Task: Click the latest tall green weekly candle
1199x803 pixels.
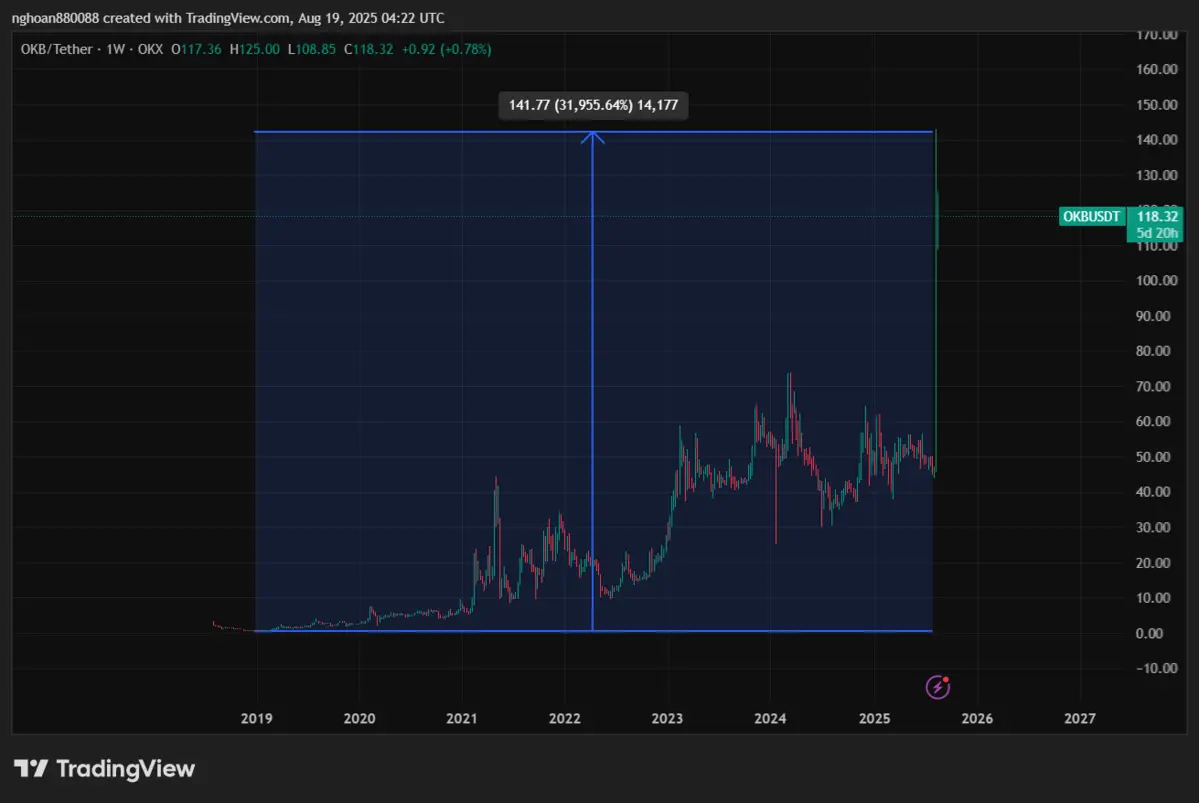Action: pyautogui.click(x=937, y=220)
